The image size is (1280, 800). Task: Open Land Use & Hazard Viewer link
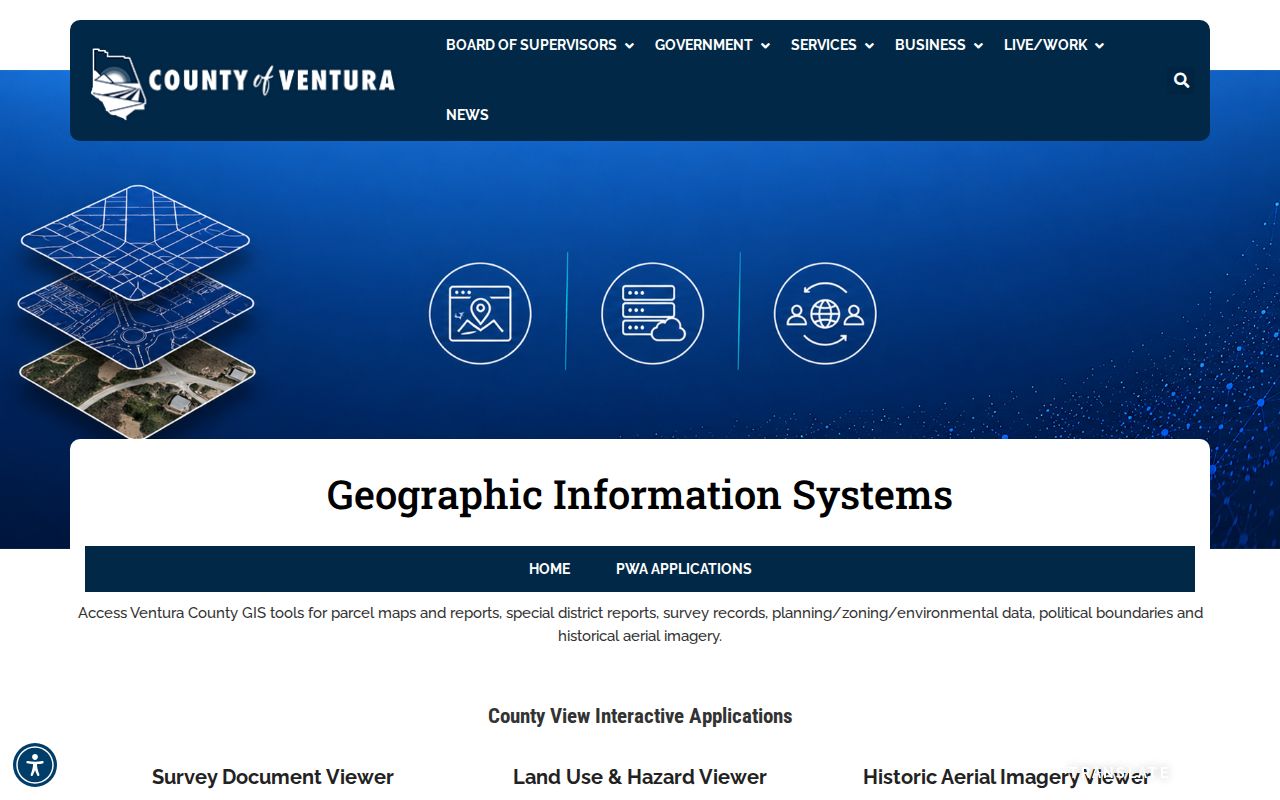tap(640, 777)
